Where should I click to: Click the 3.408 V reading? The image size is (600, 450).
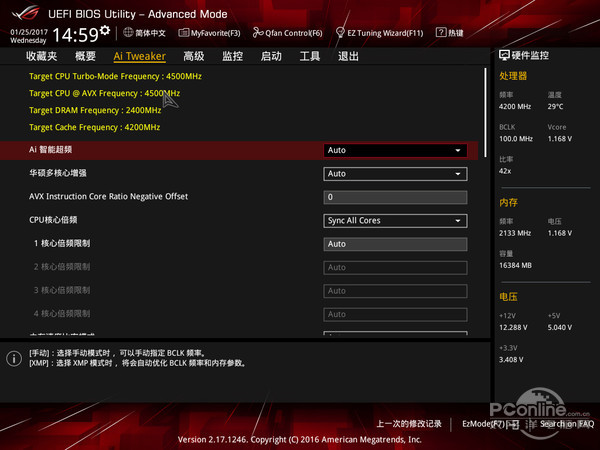coord(511,360)
